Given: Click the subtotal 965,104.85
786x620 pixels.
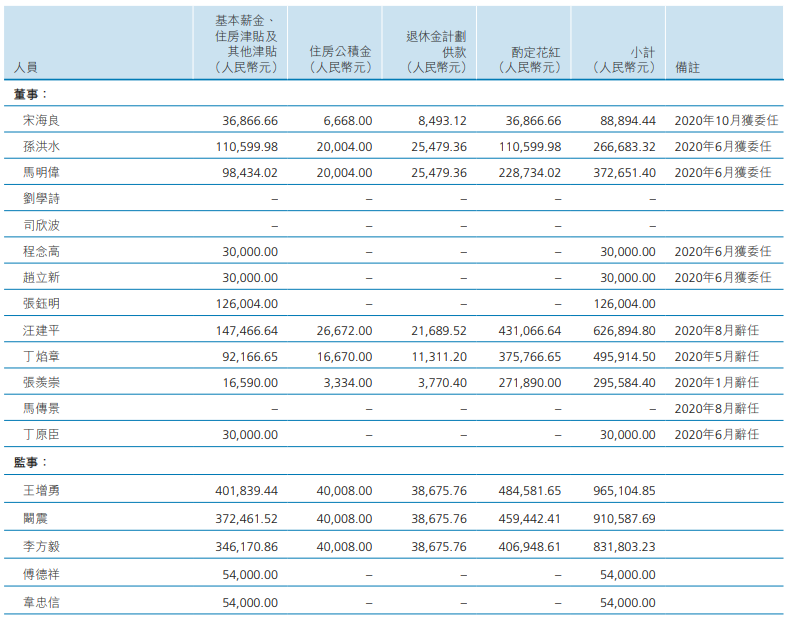Looking at the screenshot, I should click(625, 491).
